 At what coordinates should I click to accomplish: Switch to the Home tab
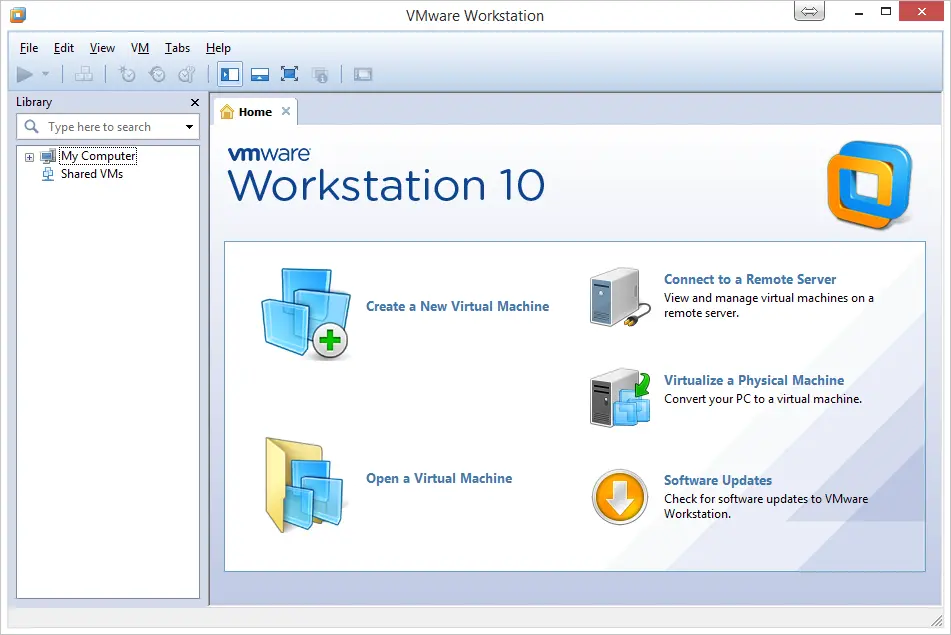point(255,112)
